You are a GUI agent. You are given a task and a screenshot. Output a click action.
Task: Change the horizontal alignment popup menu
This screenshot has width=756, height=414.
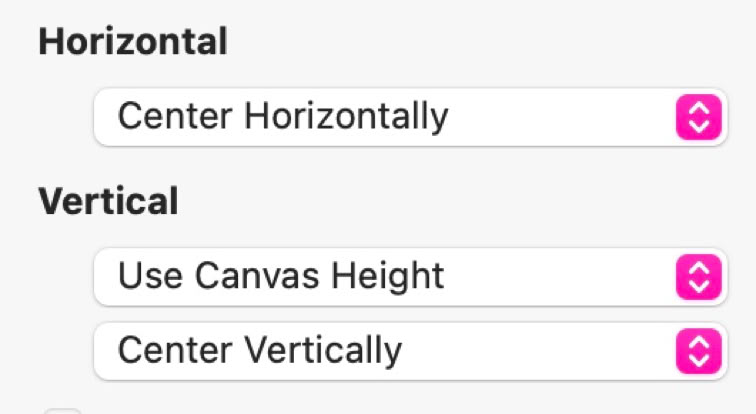click(410, 119)
